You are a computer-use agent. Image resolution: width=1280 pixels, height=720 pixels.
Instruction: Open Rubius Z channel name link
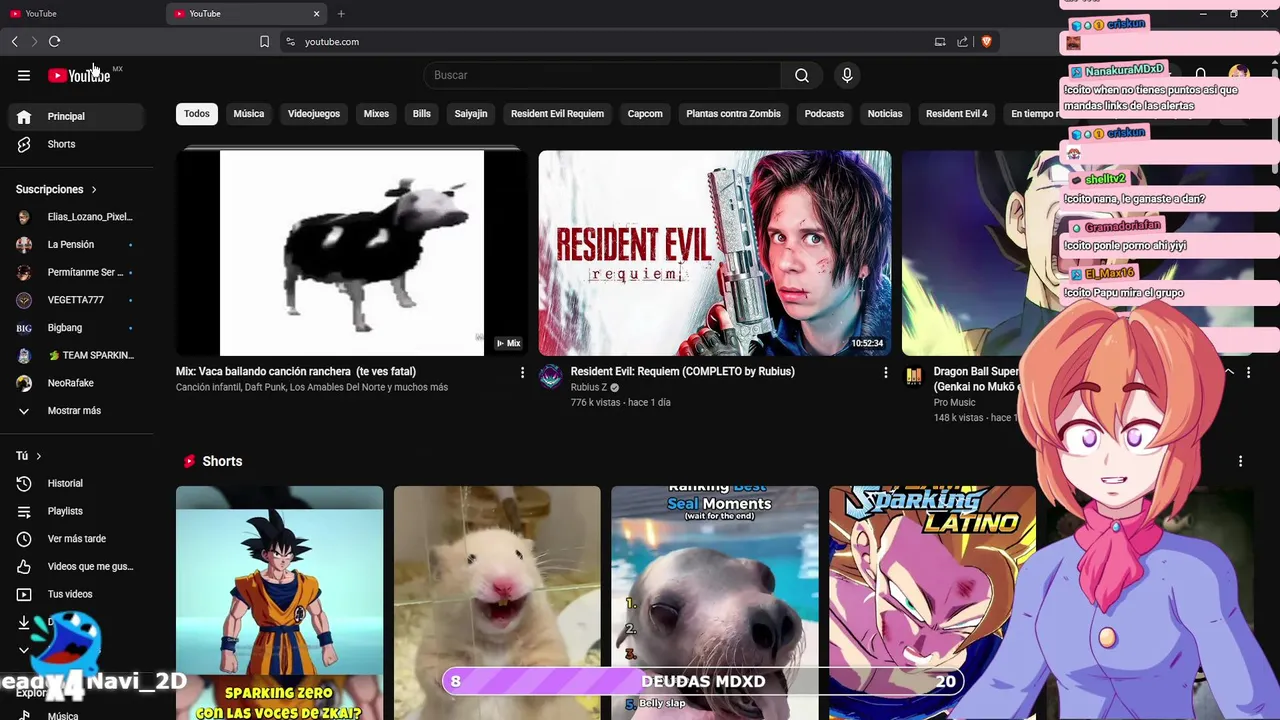click(589, 387)
